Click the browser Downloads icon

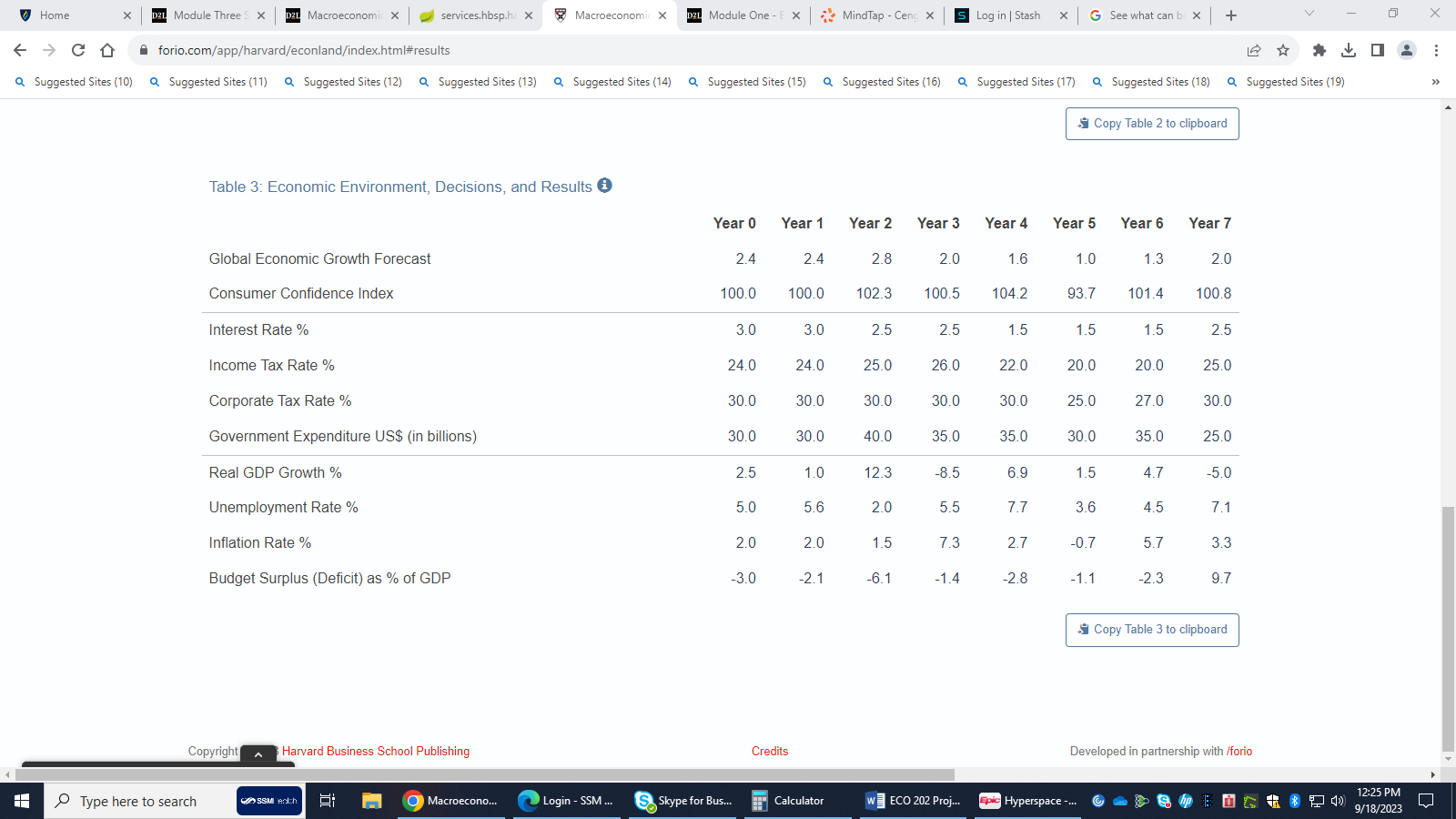pos(1348,51)
